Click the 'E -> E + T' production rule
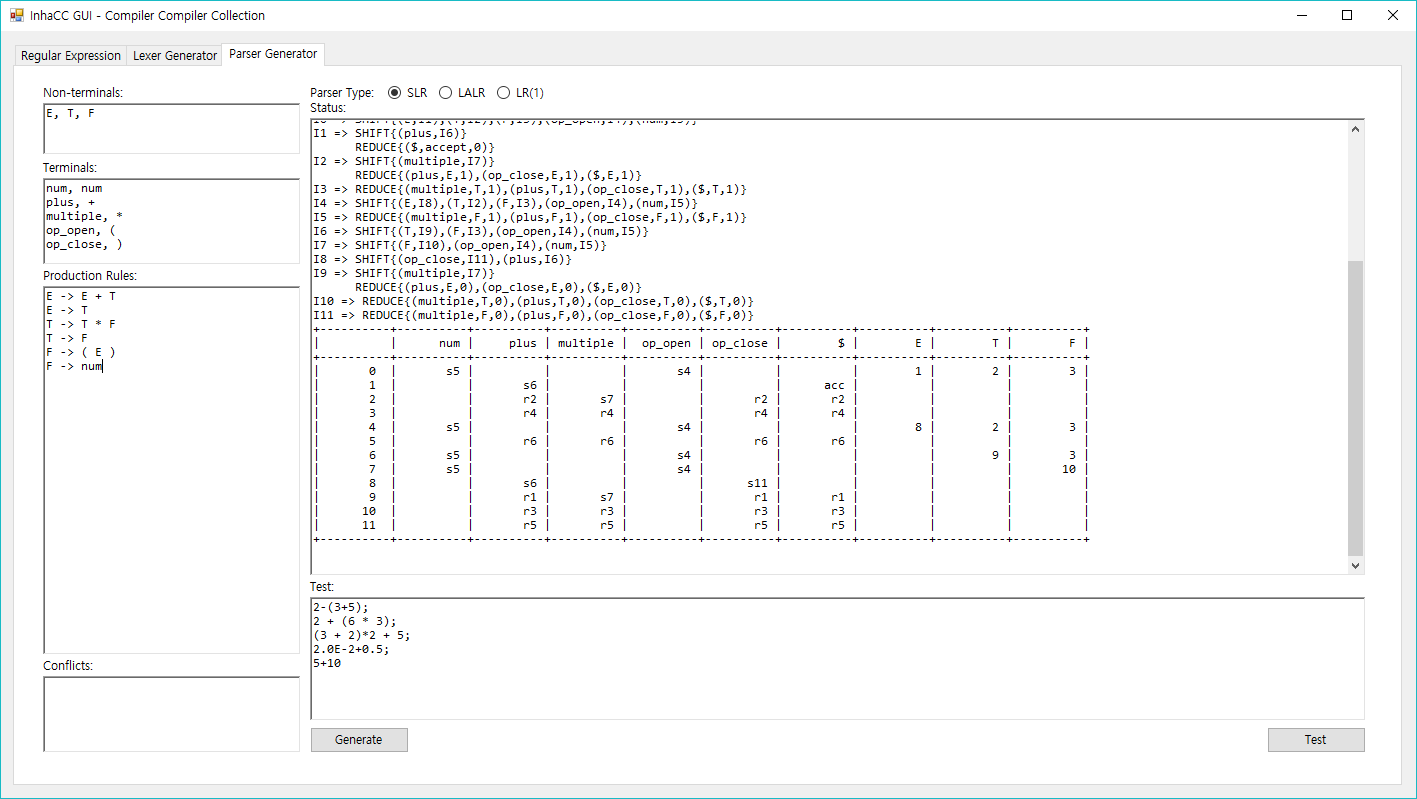The image size is (1417, 799). click(x=81, y=297)
